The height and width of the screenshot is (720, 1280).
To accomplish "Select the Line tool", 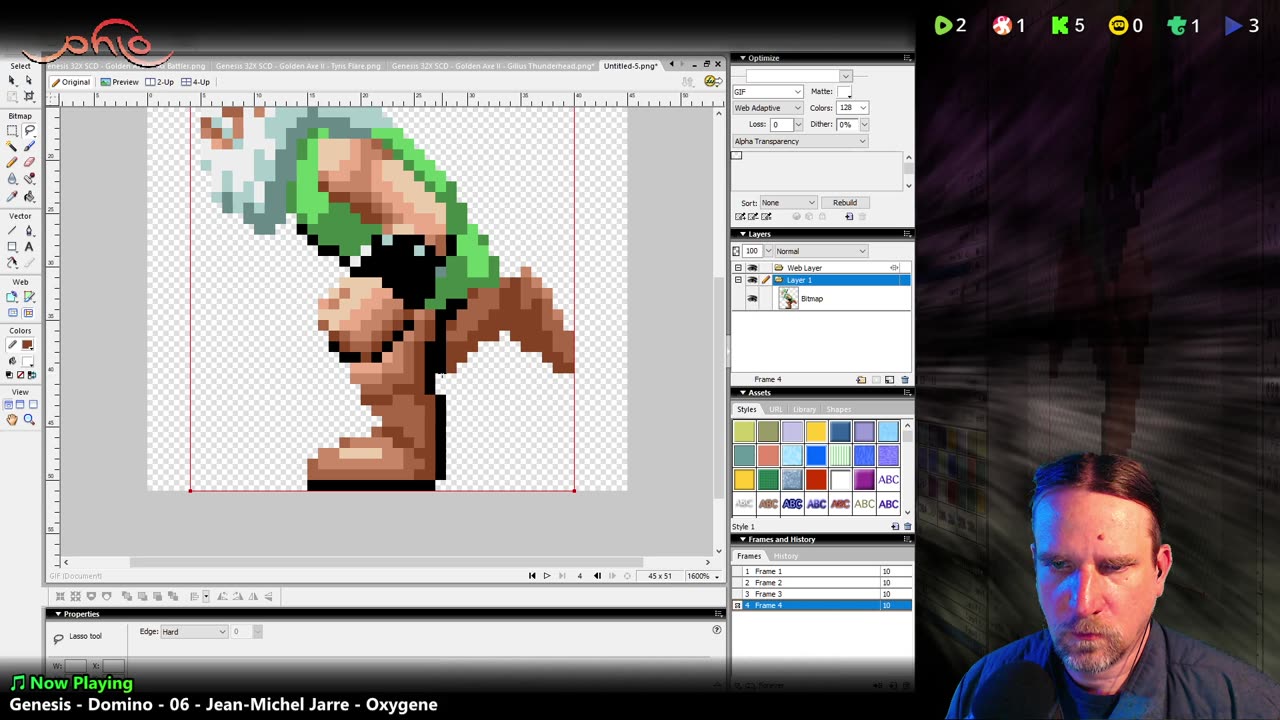I will tap(12, 230).
